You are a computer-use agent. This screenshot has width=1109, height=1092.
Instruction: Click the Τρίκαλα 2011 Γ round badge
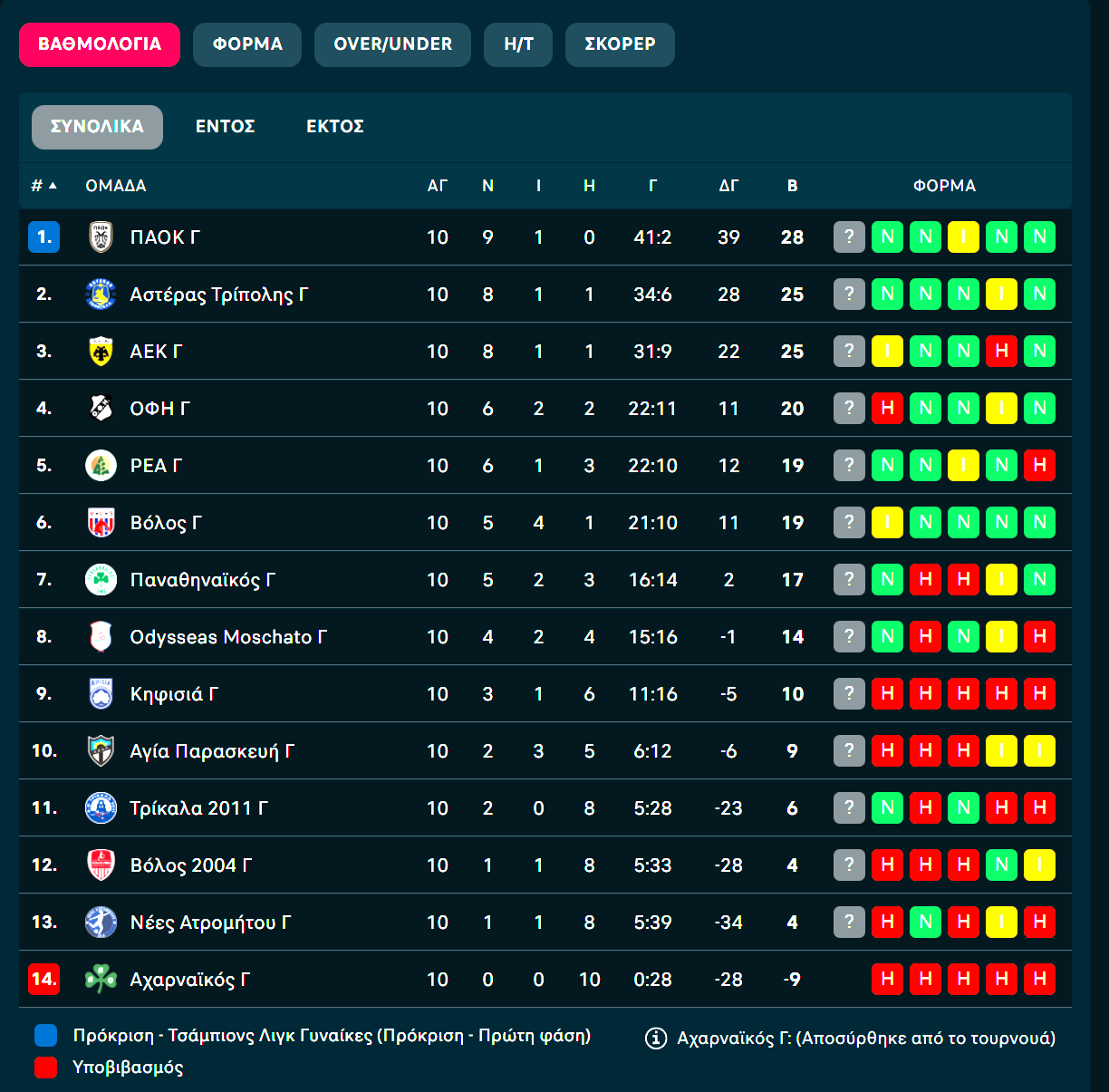[x=101, y=807]
